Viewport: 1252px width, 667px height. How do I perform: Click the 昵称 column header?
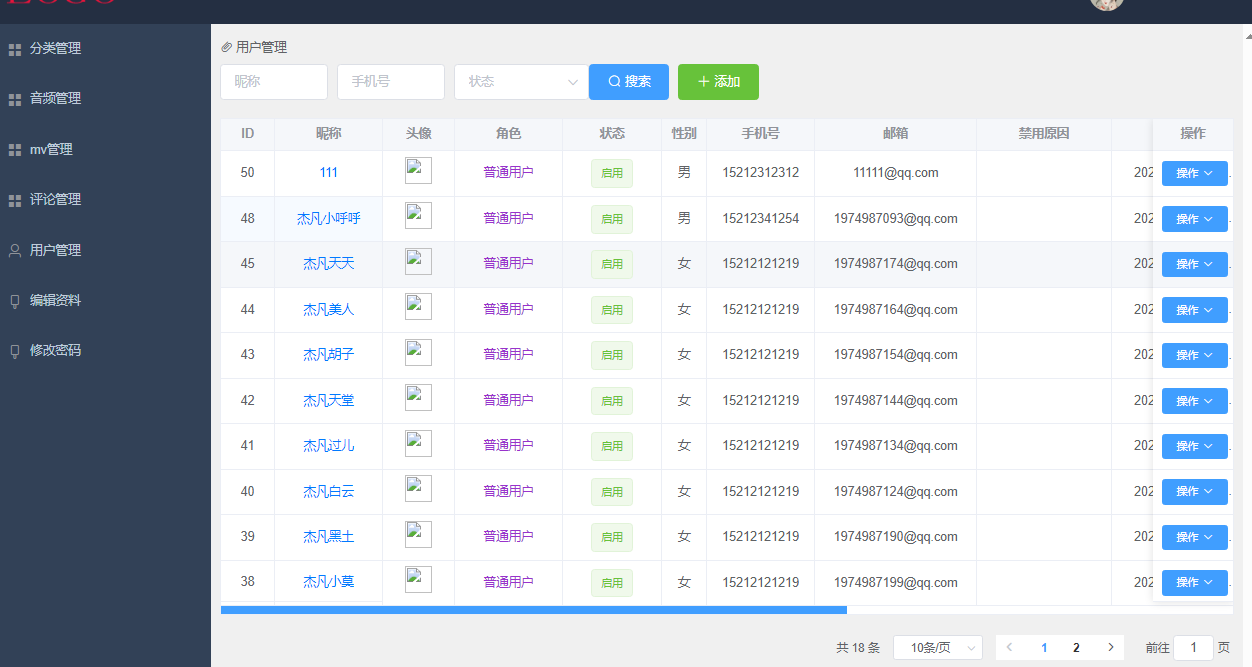click(x=328, y=133)
